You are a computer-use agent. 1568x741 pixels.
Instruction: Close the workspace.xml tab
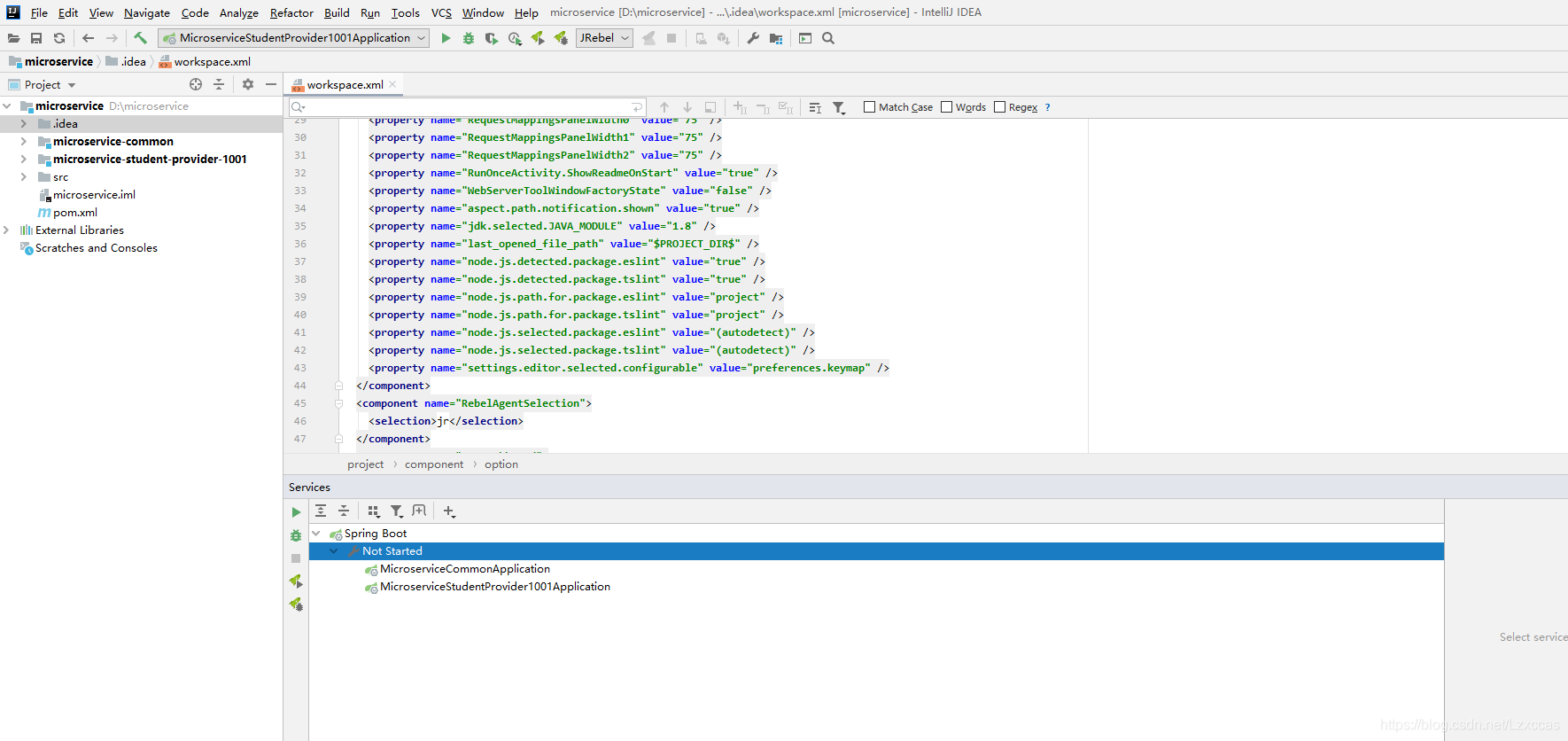392,84
